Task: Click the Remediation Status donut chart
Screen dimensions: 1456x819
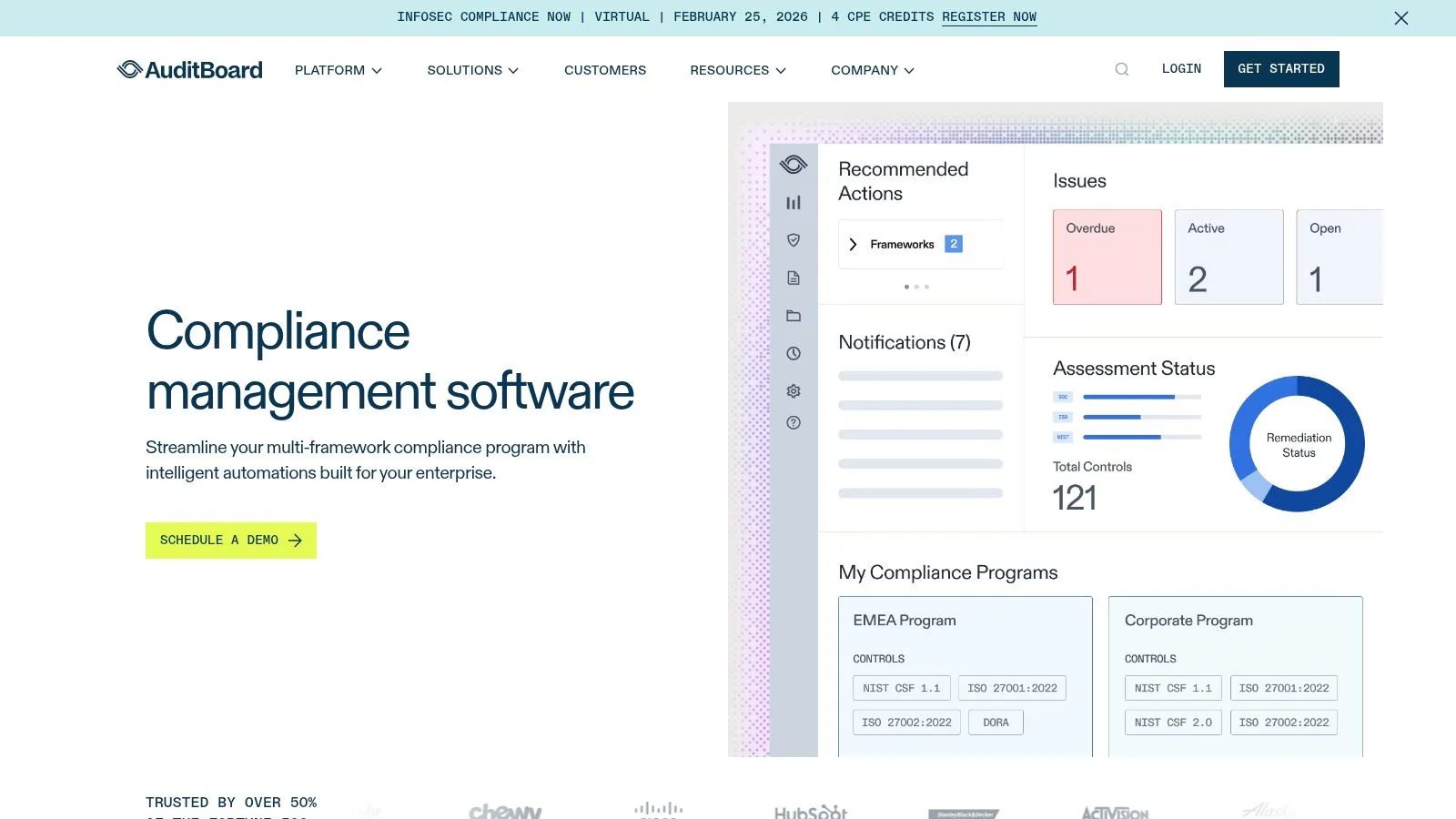Action: (x=1297, y=443)
